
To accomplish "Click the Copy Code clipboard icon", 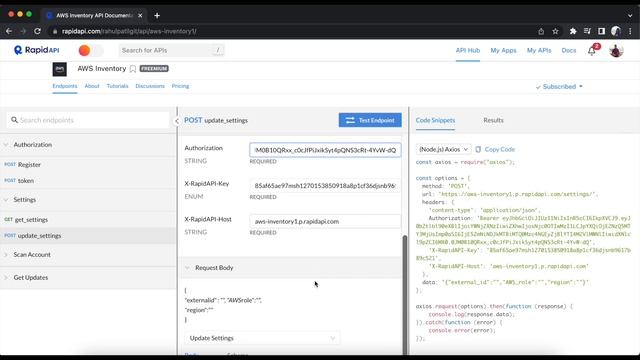I will click(478, 149).
